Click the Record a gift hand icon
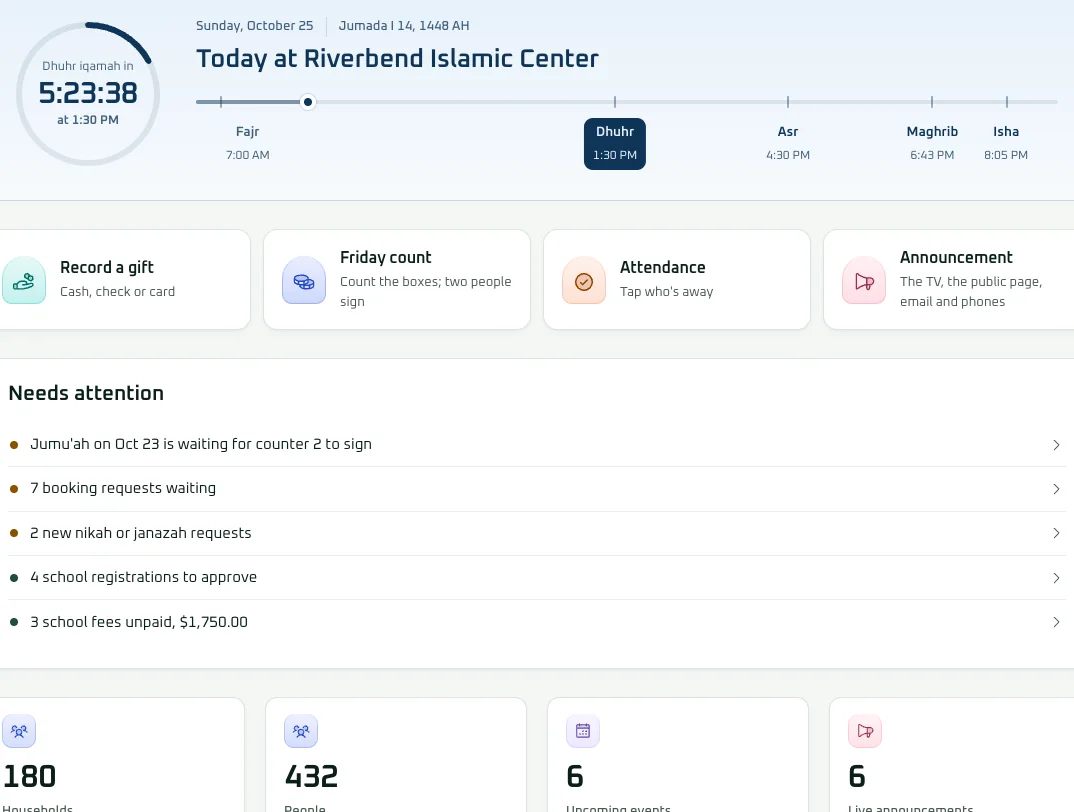This screenshot has height=812, width=1074. pyautogui.click(x=24, y=281)
